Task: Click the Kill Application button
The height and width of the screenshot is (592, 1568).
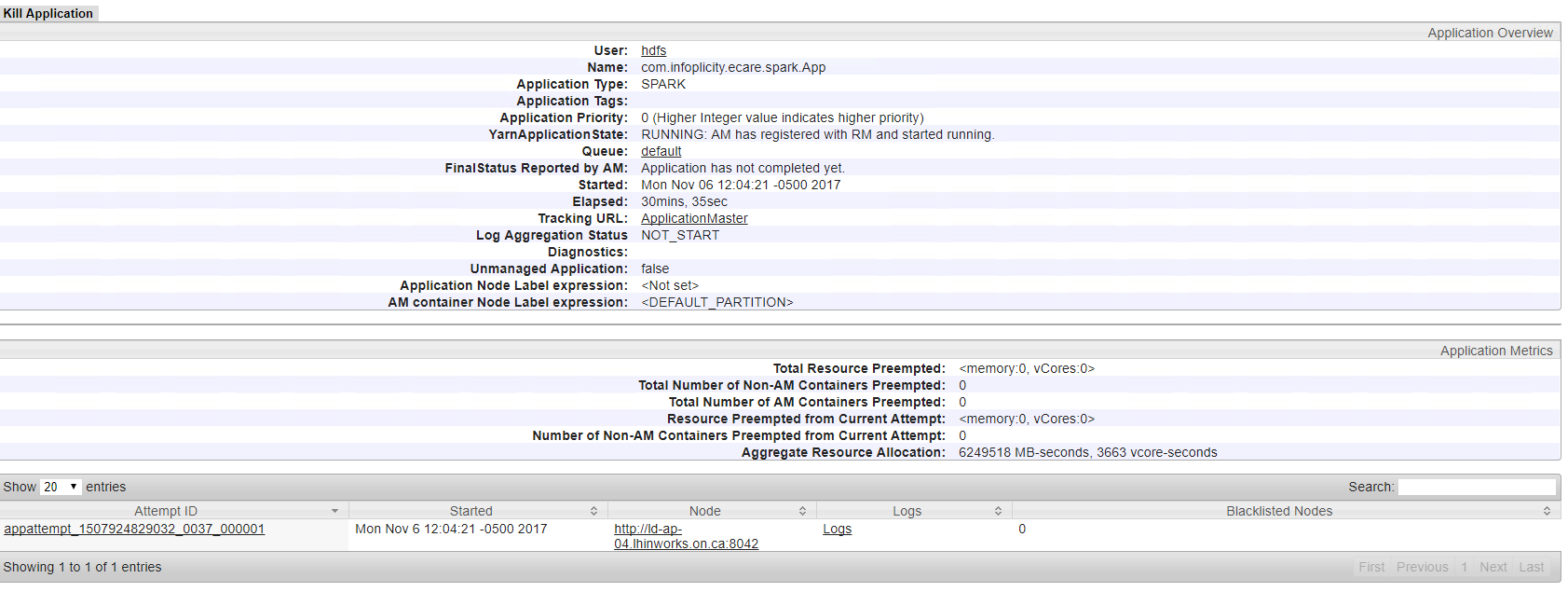Action: click(48, 13)
